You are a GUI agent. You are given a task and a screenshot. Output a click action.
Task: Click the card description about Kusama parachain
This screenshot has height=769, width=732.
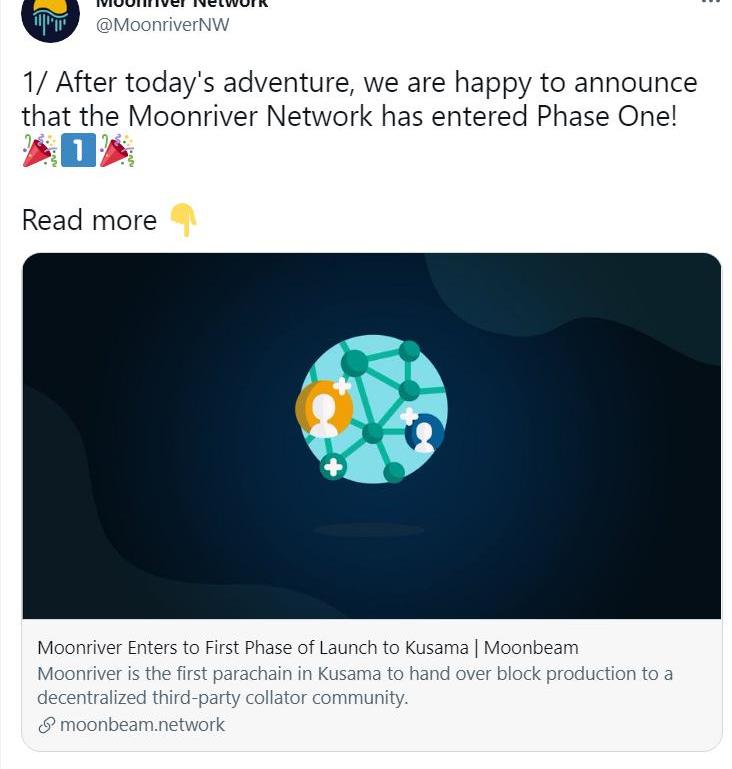click(355, 685)
